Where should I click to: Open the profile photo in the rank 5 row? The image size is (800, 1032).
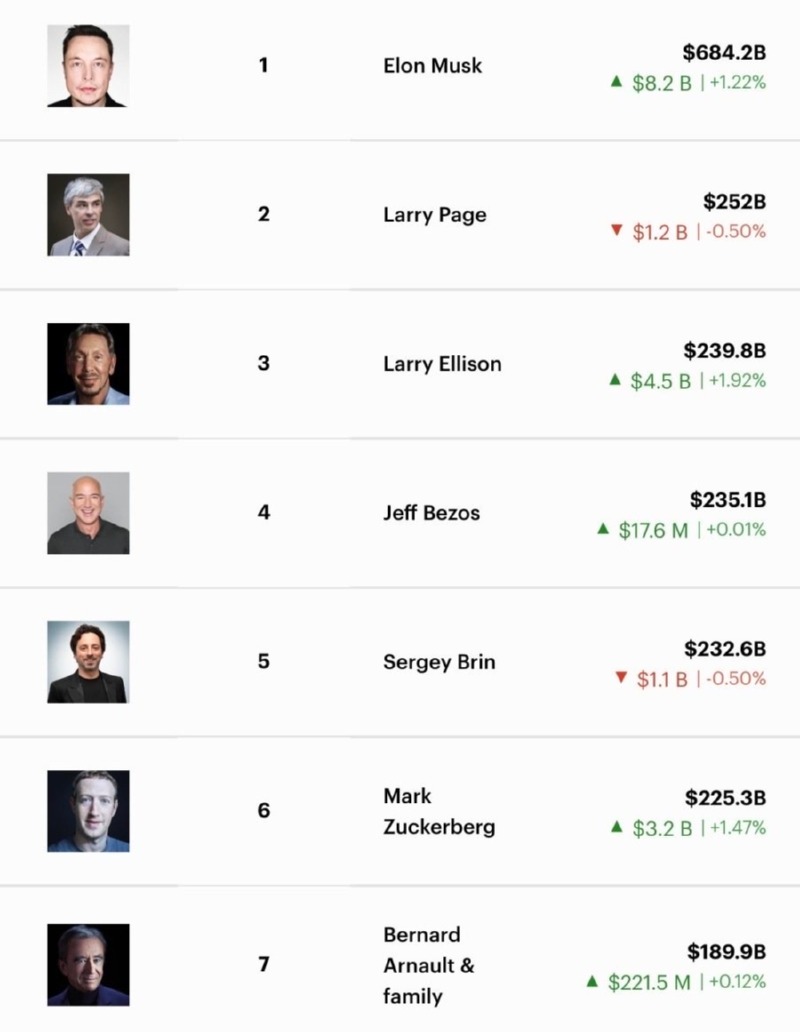88,662
